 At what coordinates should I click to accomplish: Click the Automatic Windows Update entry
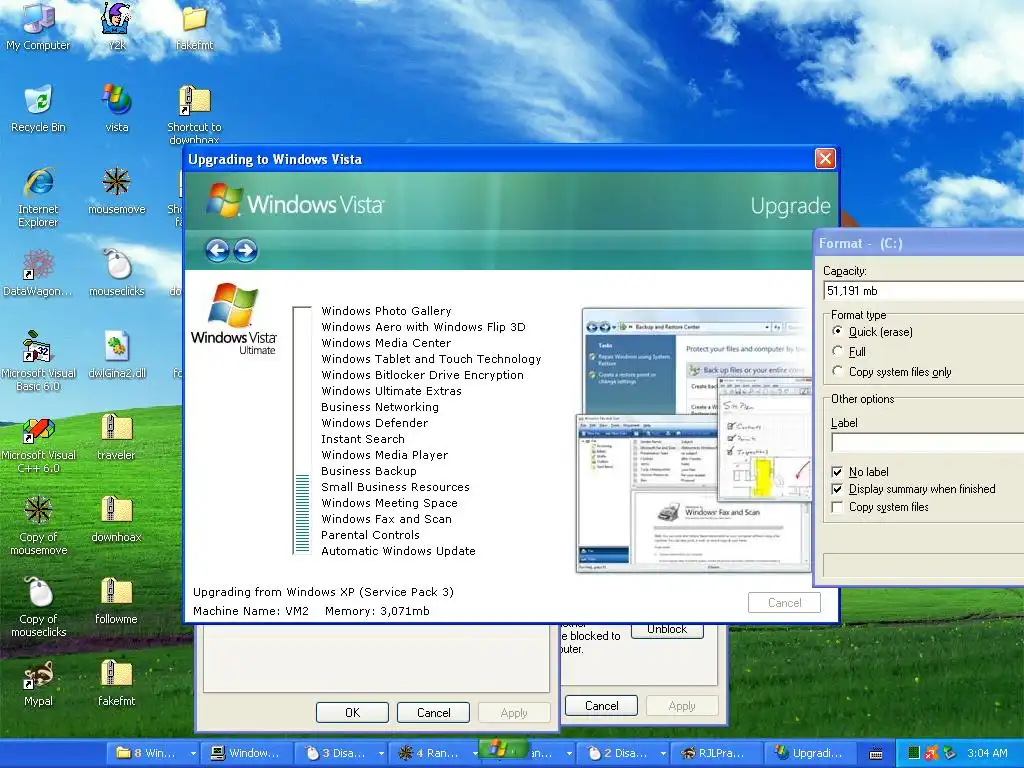[398, 551]
